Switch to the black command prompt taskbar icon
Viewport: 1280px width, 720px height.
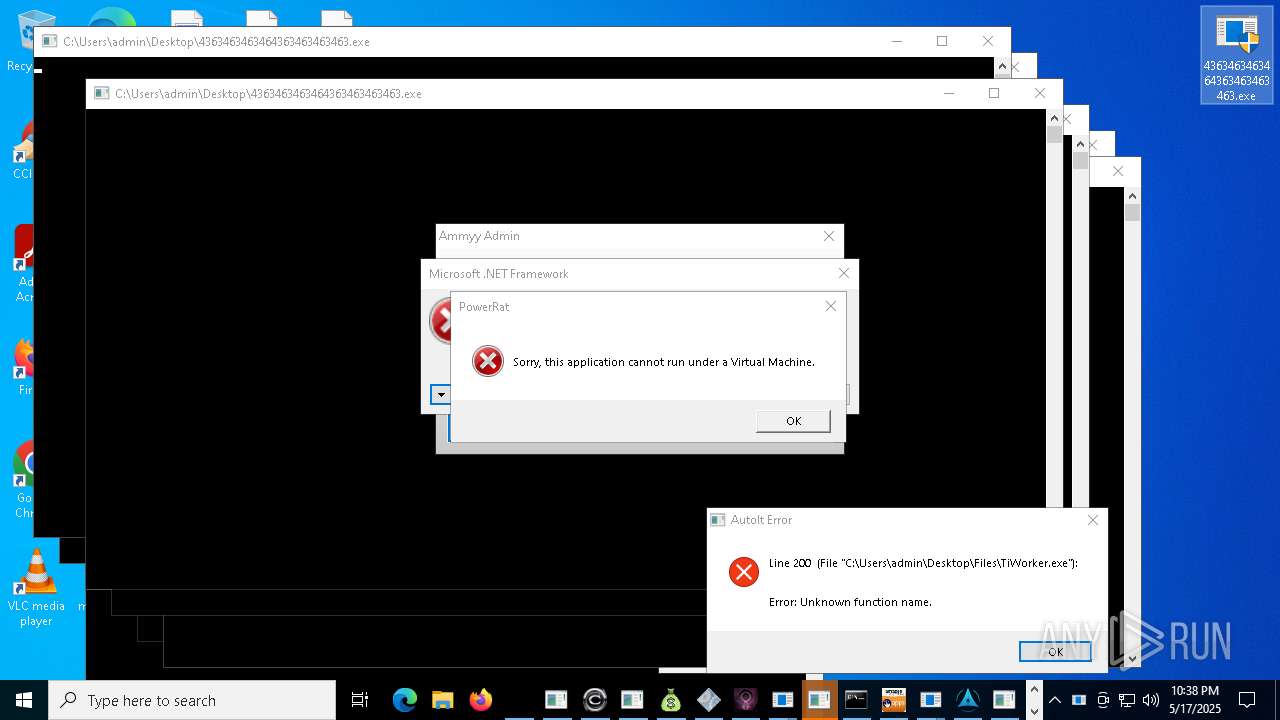(856, 700)
